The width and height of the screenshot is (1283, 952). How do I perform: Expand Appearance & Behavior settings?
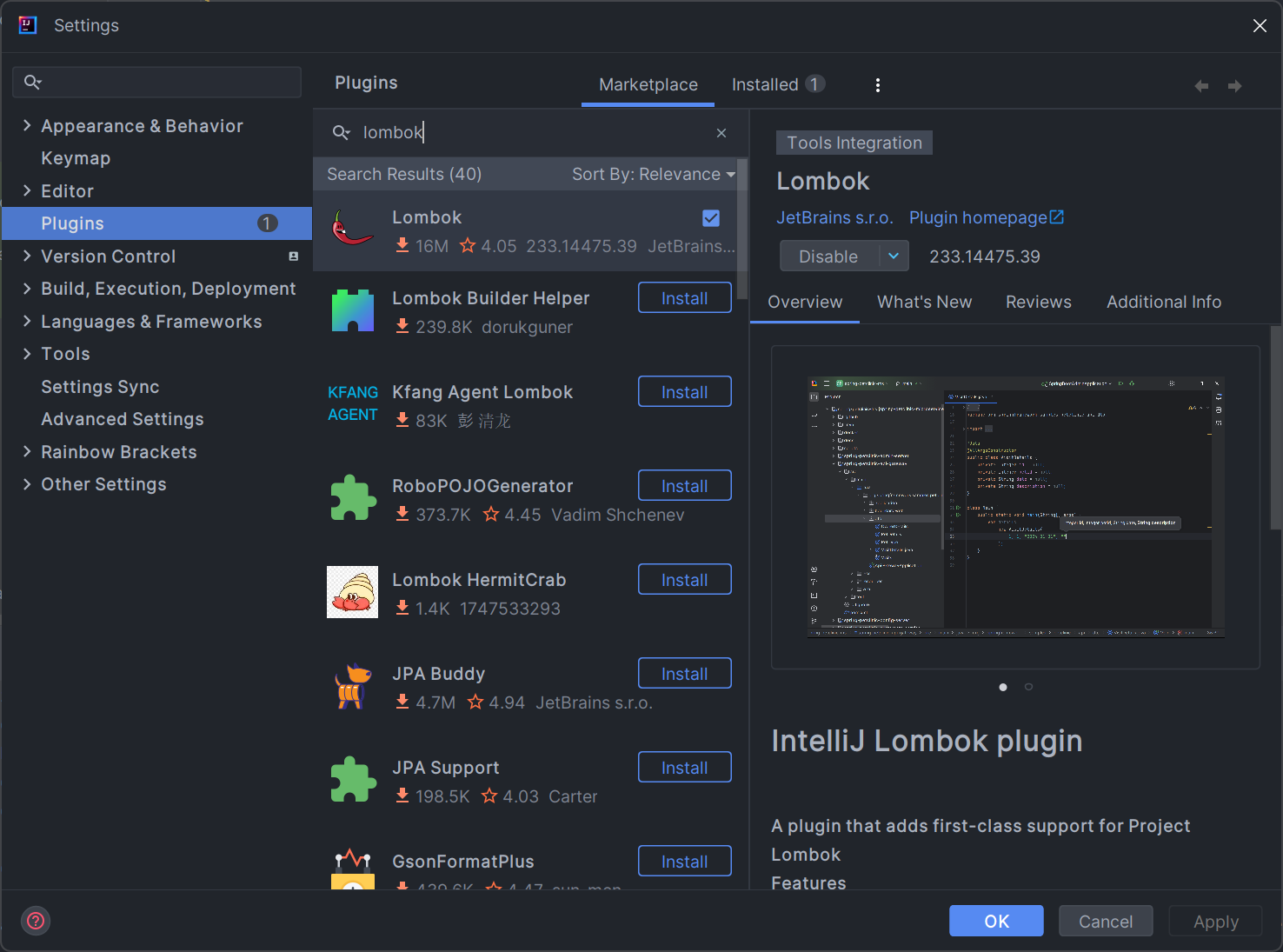[27, 125]
